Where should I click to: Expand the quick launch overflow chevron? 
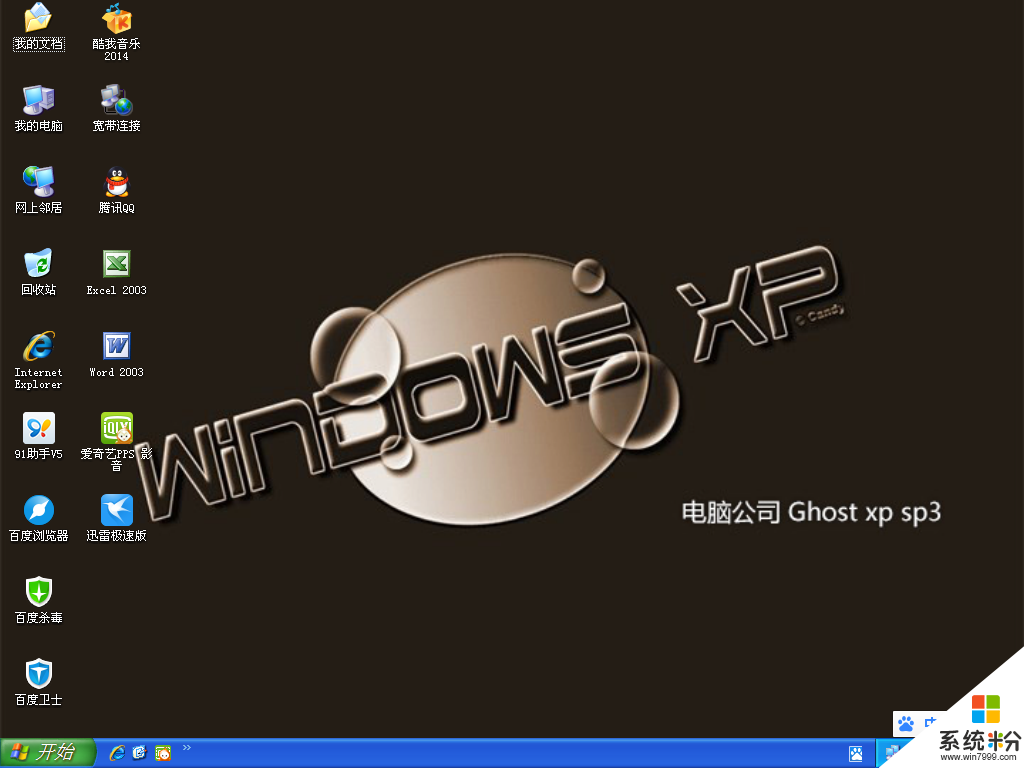click(x=186, y=748)
